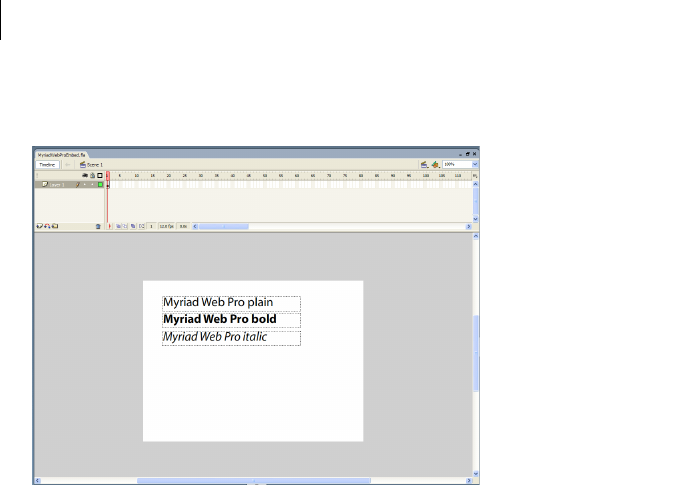Toggle Edit Multiple Frames button

pyautogui.click(x=133, y=226)
